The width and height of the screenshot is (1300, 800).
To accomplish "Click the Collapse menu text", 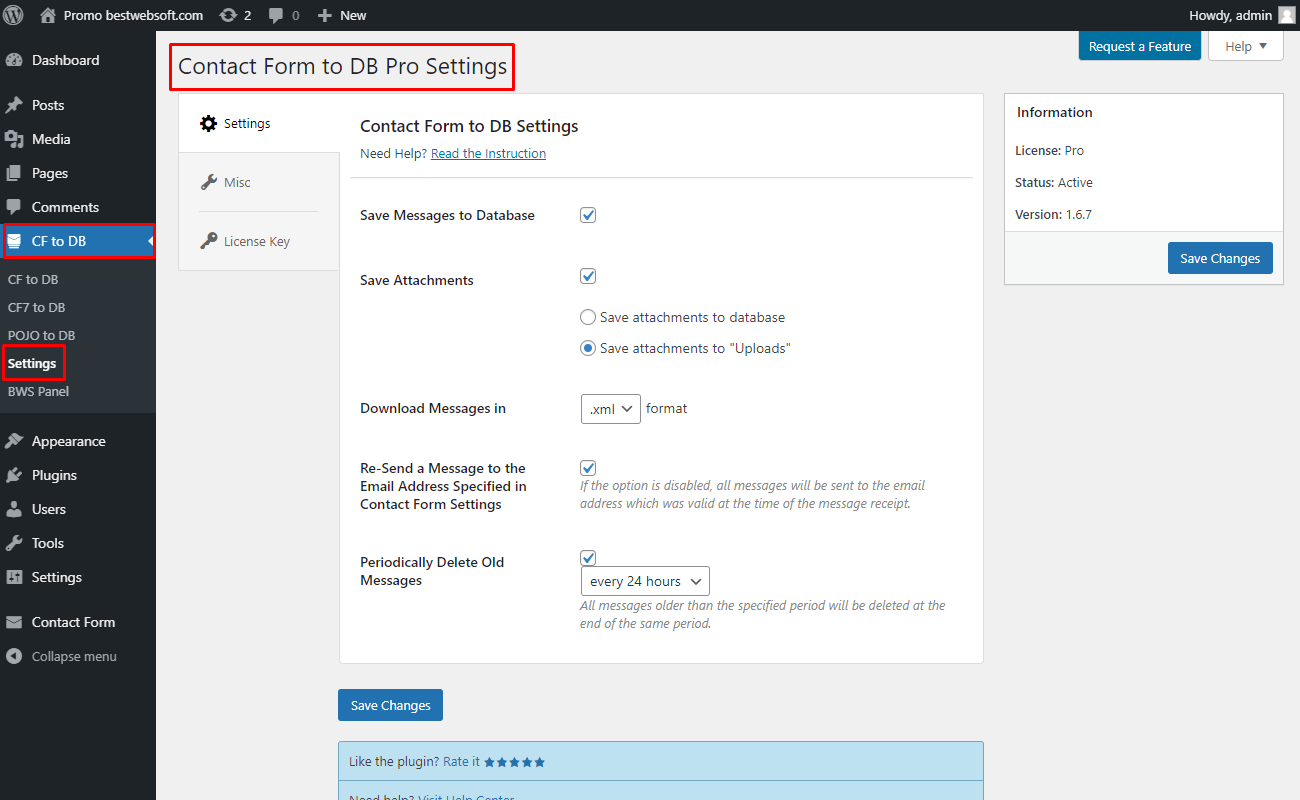I will [x=74, y=656].
